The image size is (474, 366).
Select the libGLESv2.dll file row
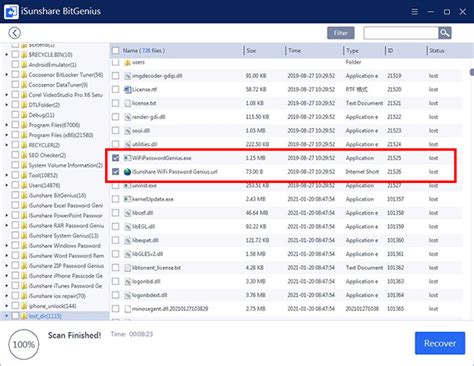(x=287, y=254)
